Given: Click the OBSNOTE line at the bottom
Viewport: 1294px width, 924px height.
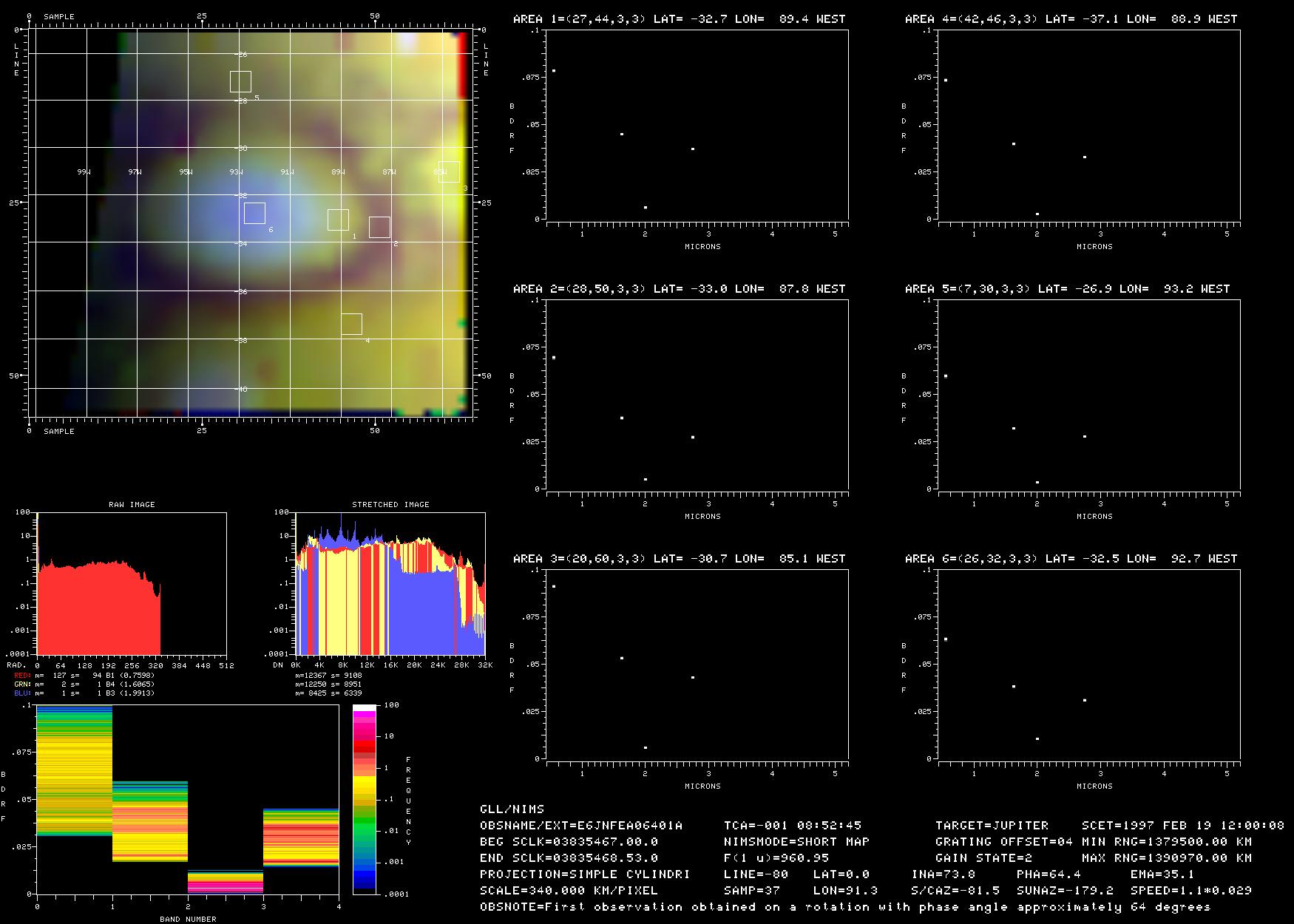Looking at the screenshot, I should tap(845, 906).
